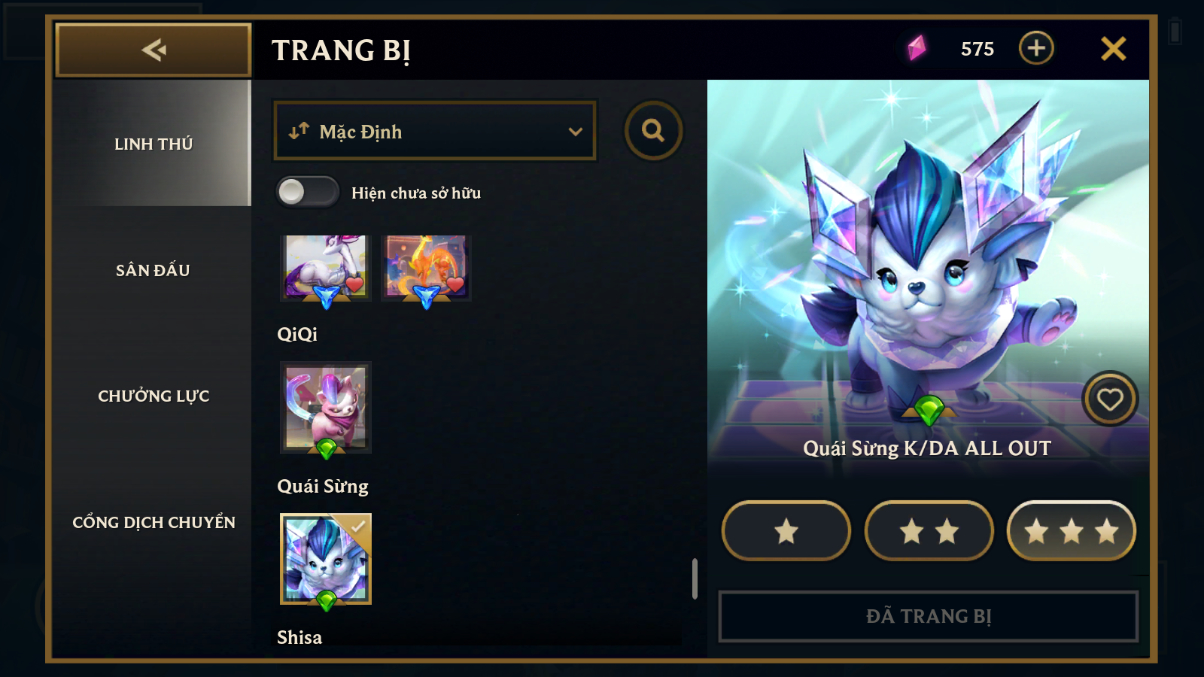Click the Đã Trang Bị button
1204x677 pixels.
[928, 616]
